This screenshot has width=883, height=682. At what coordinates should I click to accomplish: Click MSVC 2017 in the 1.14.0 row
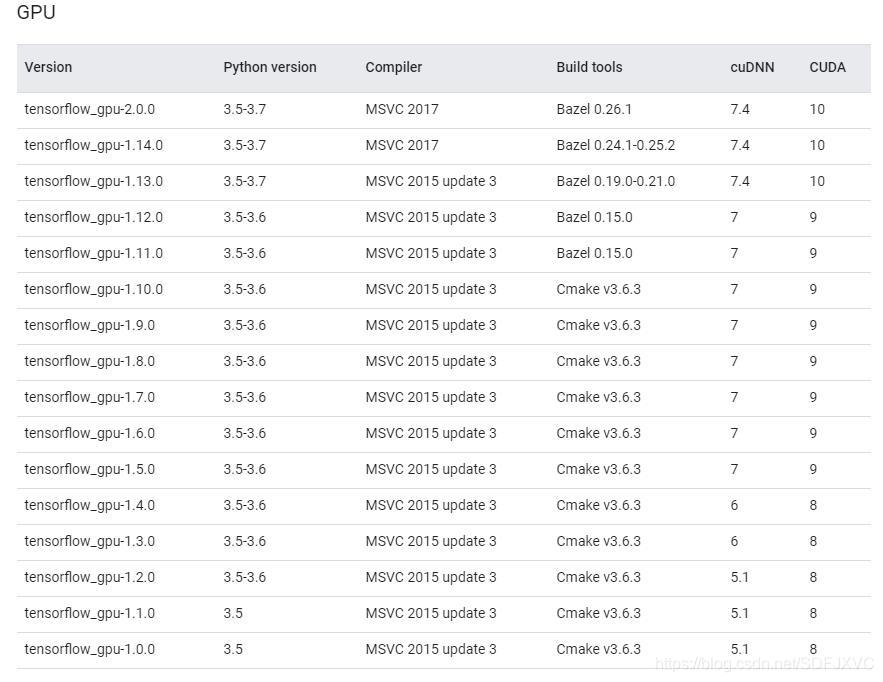(x=402, y=145)
